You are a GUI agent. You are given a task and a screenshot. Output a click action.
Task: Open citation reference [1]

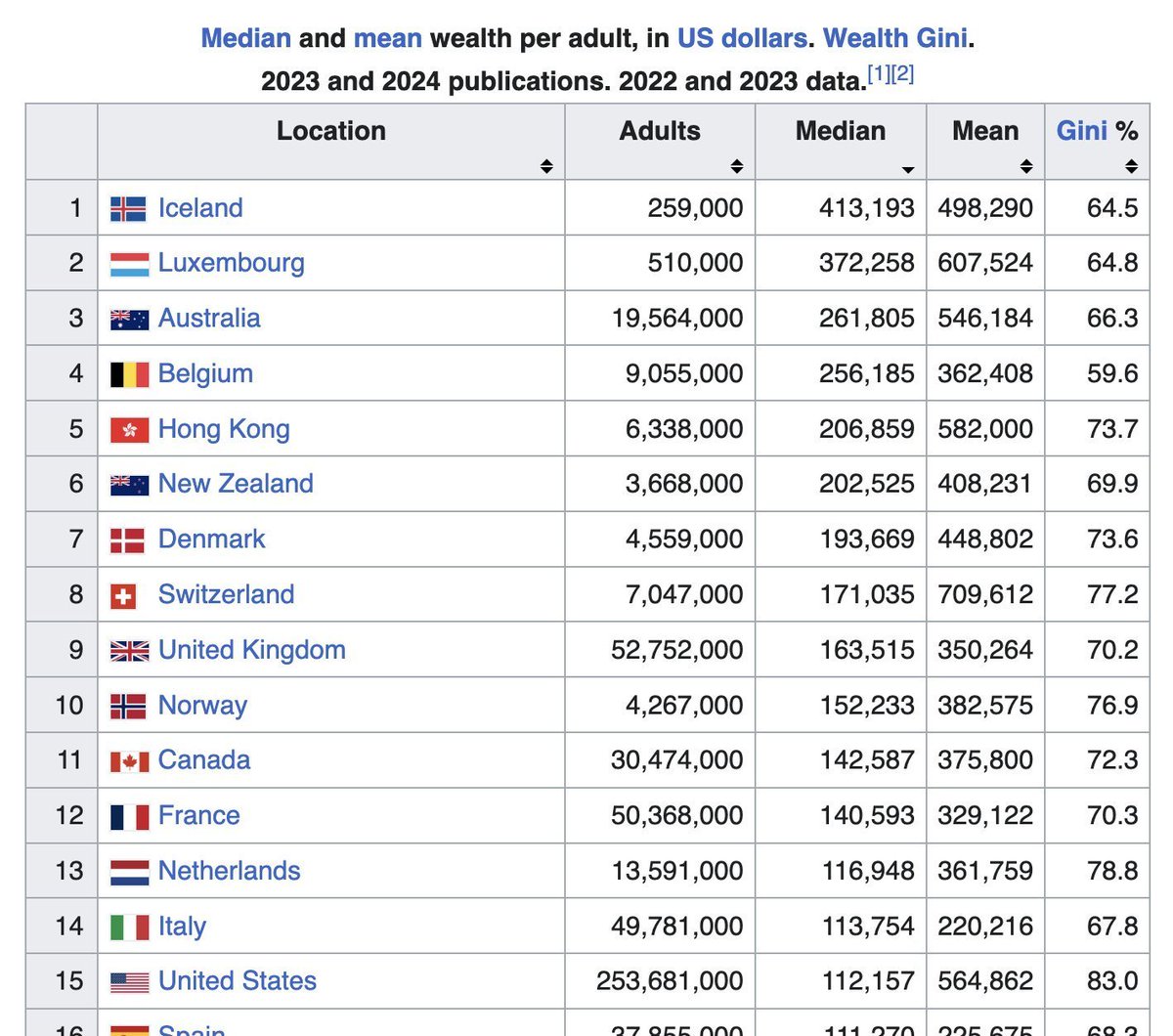coord(879,74)
